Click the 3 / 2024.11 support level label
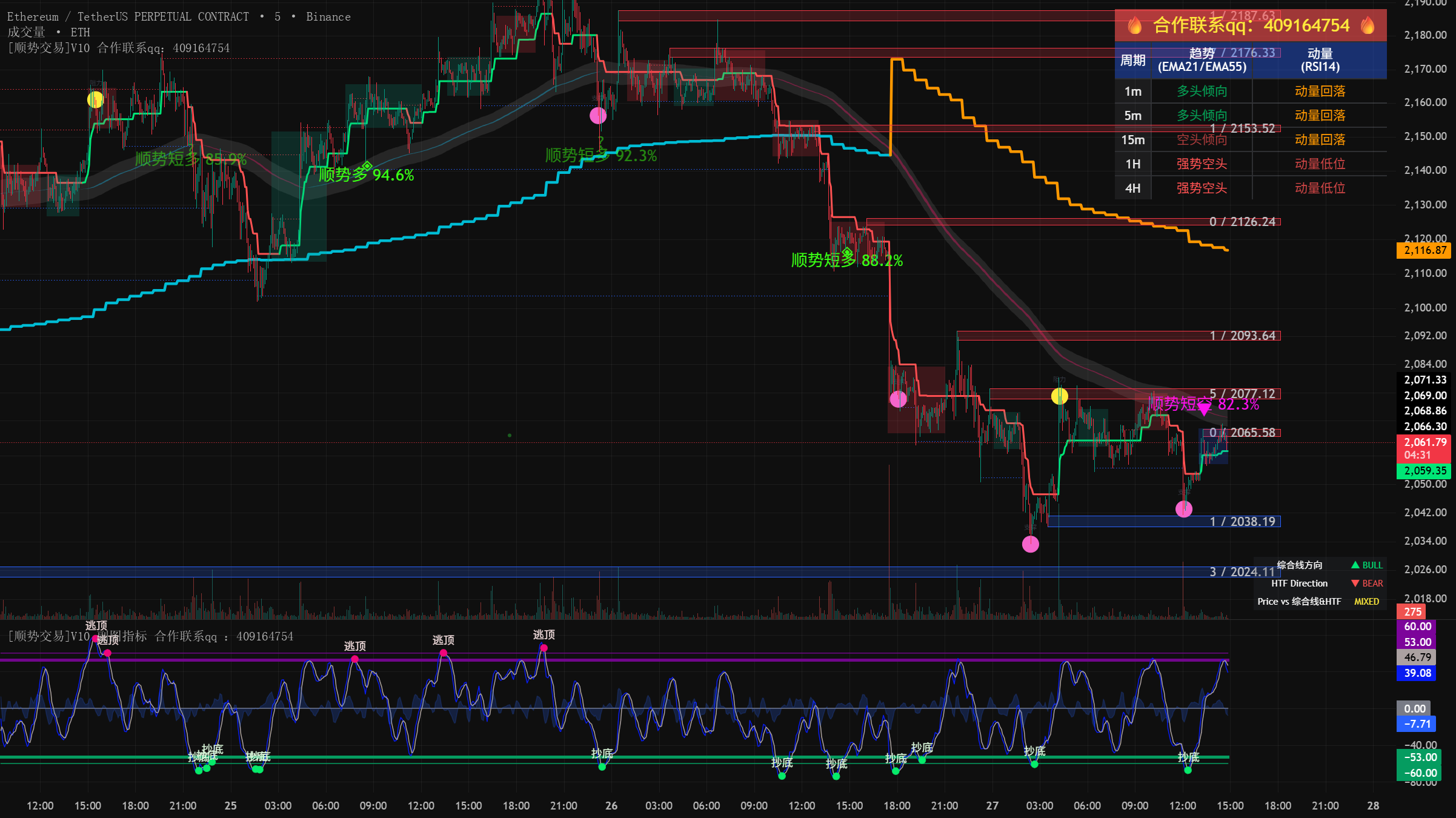1456x818 pixels. click(1242, 572)
